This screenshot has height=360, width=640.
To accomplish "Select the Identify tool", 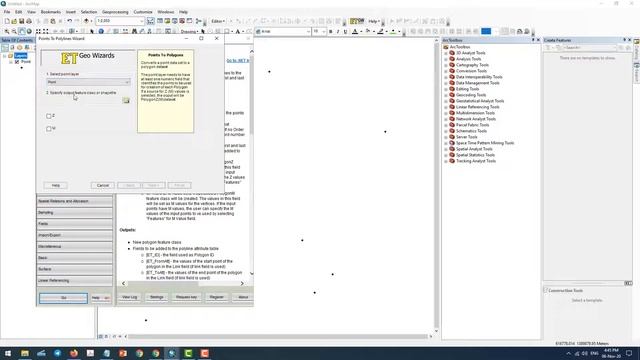I will [x=101, y=31].
